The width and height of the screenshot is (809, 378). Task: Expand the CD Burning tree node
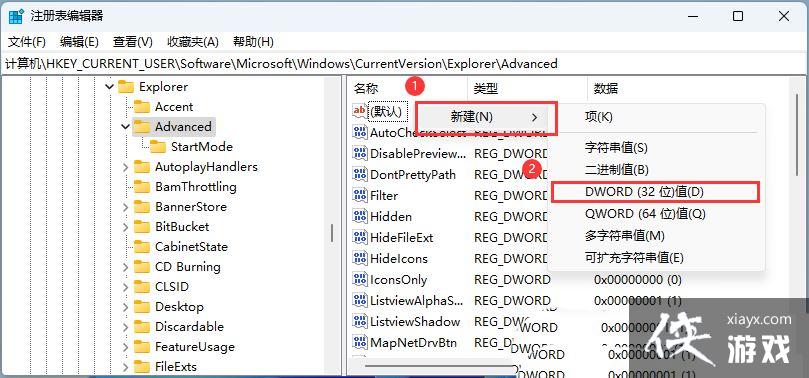pyautogui.click(x=125, y=267)
